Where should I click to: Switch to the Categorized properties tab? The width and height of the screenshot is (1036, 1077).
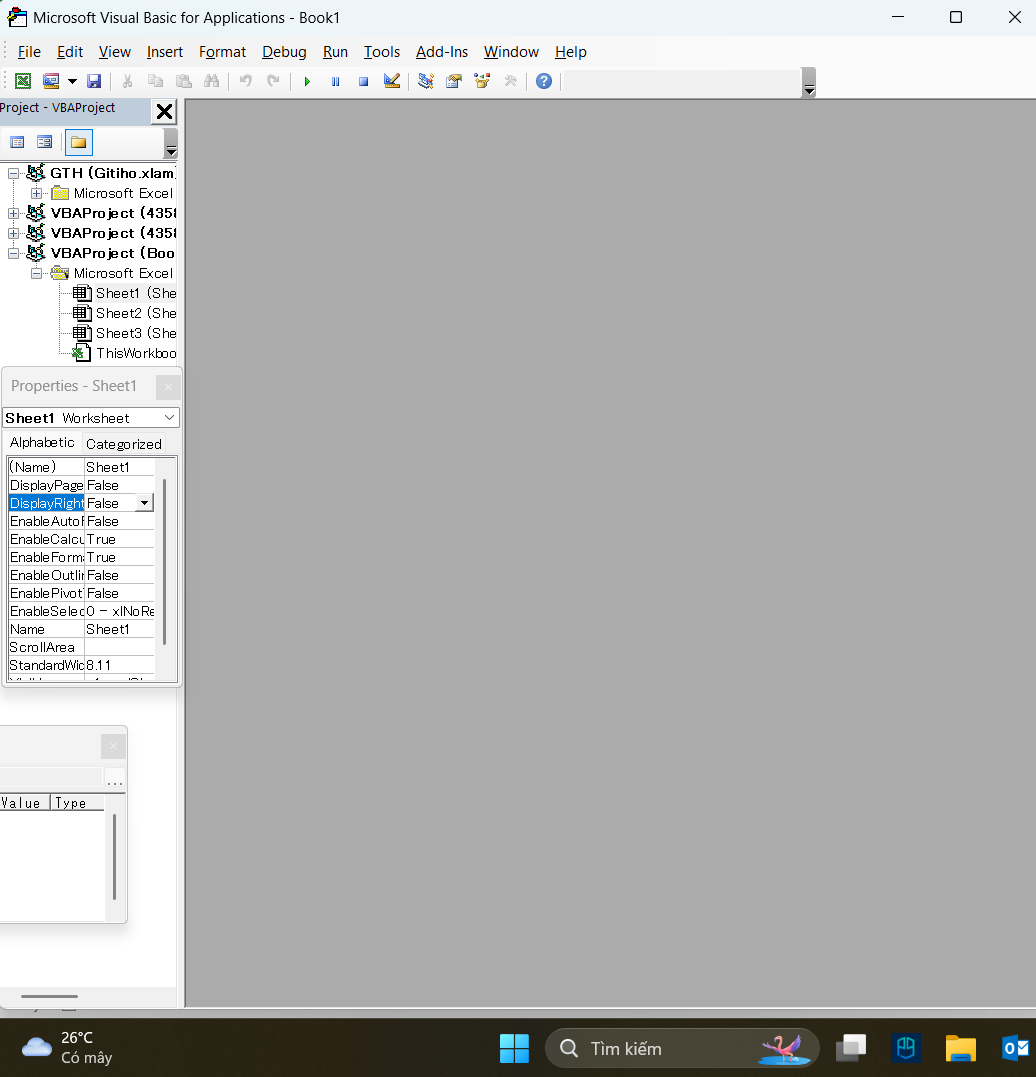tap(124, 444)
